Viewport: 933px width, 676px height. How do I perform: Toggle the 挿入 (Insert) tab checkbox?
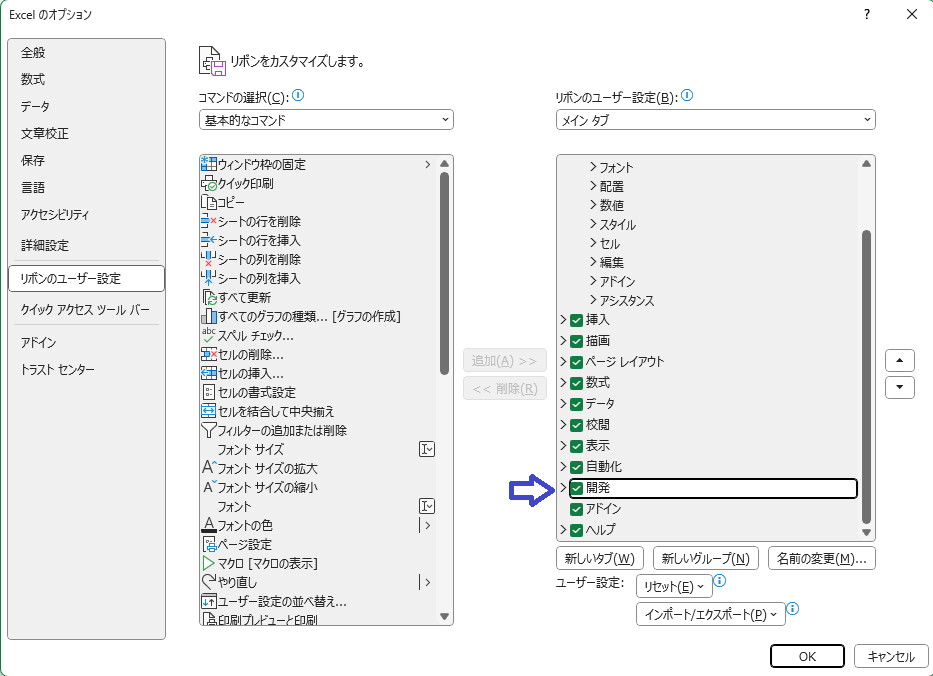(x=576, y=320)
